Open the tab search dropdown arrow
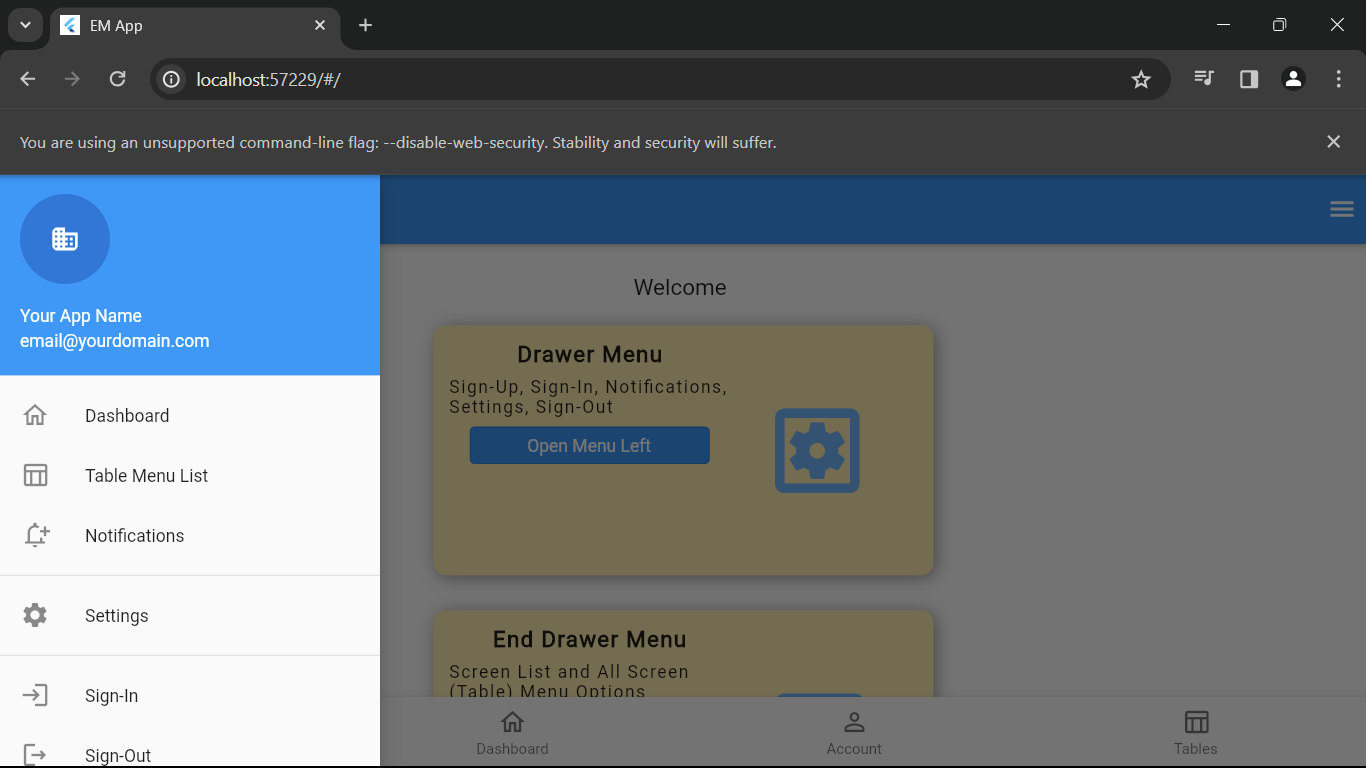The height and width of the screenshot is (768, 1366). (25, 25)
